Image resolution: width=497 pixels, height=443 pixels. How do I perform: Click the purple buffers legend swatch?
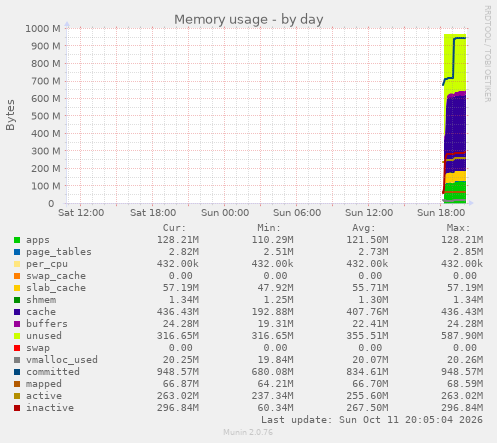(x=17, y=324)
